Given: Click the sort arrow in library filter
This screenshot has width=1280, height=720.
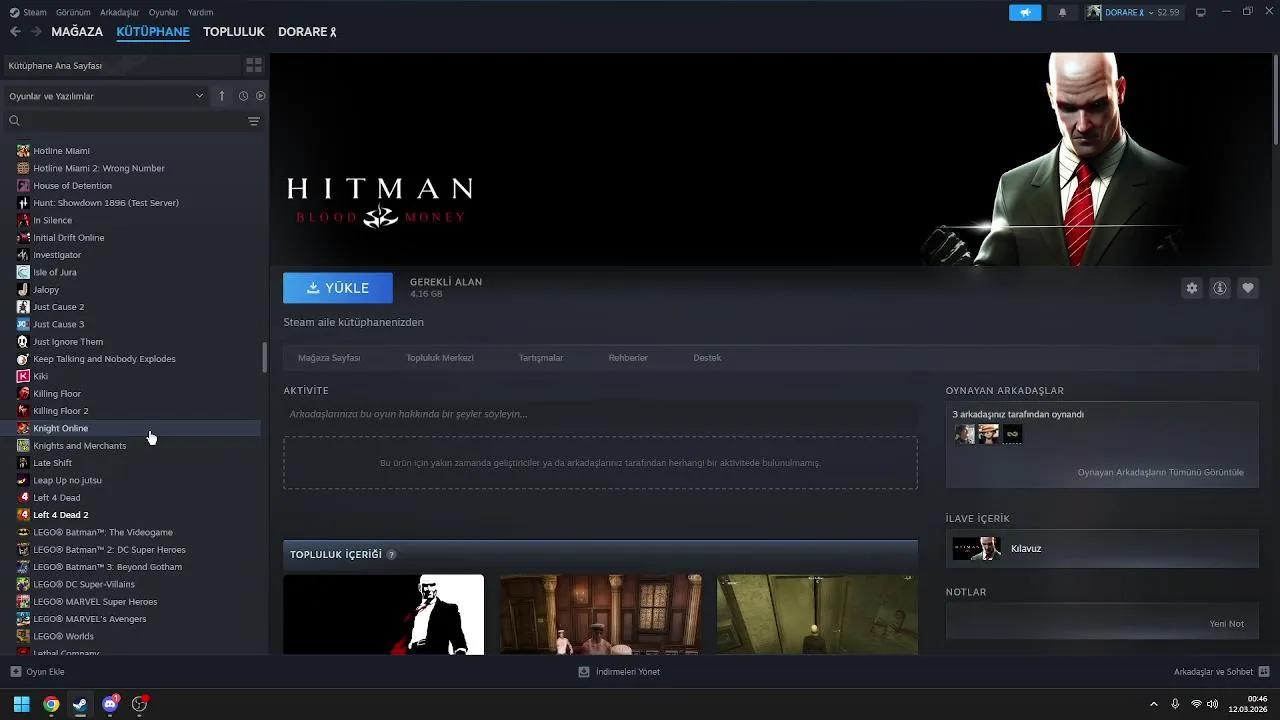Looking at the screenshot, I should point(222,96).
